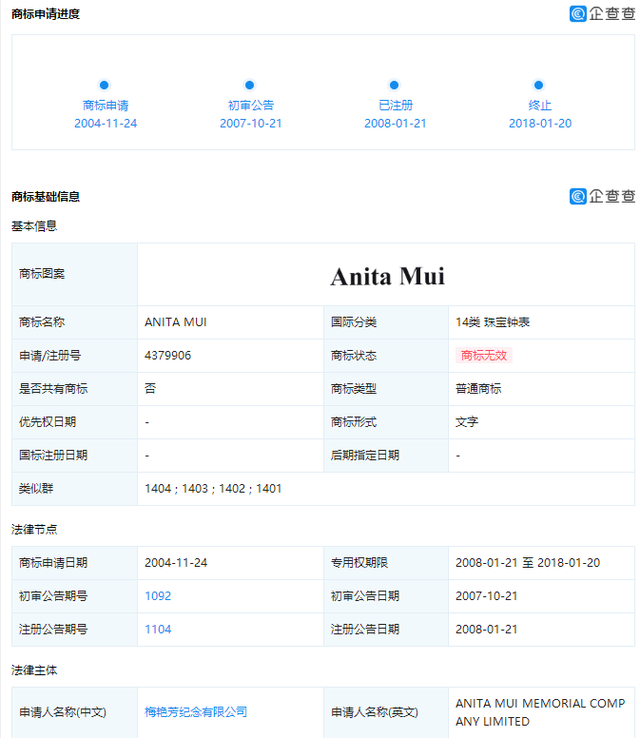Screen dimensions: 640x738
Task: Click the 法律节点 subheading
Action: [34, 530]
